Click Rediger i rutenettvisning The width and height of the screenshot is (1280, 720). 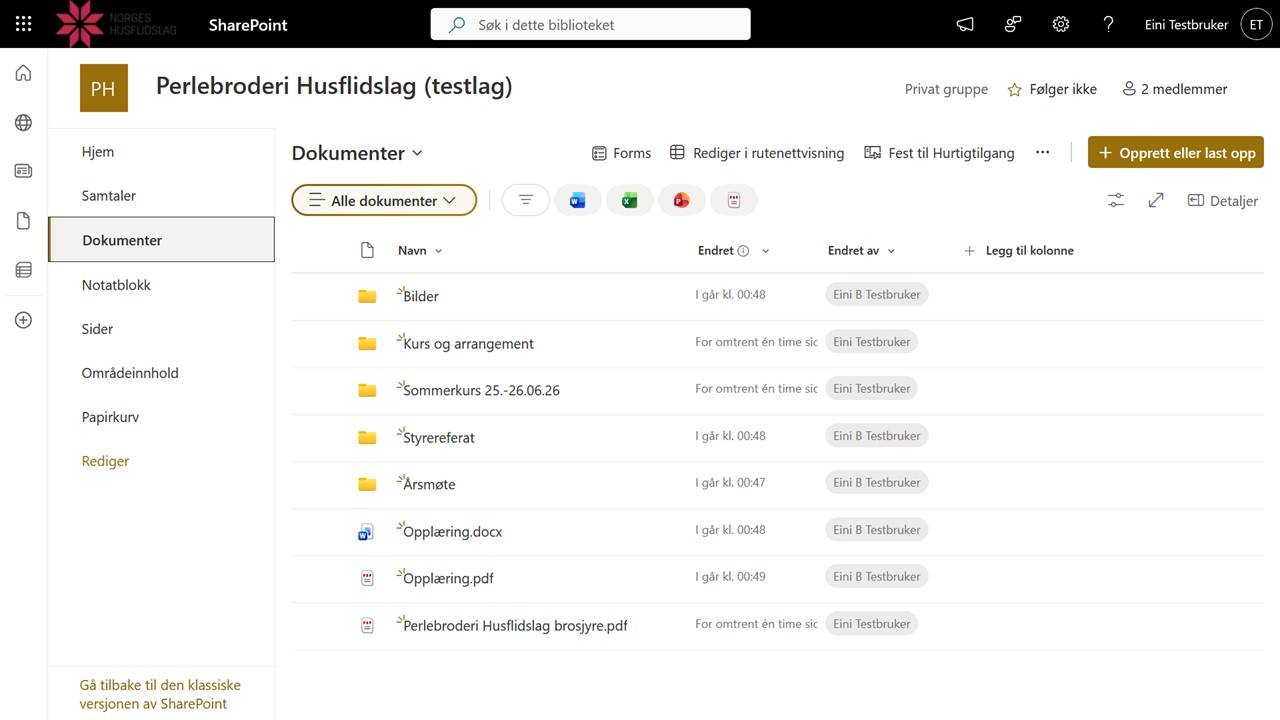click(x=756, y=153)
